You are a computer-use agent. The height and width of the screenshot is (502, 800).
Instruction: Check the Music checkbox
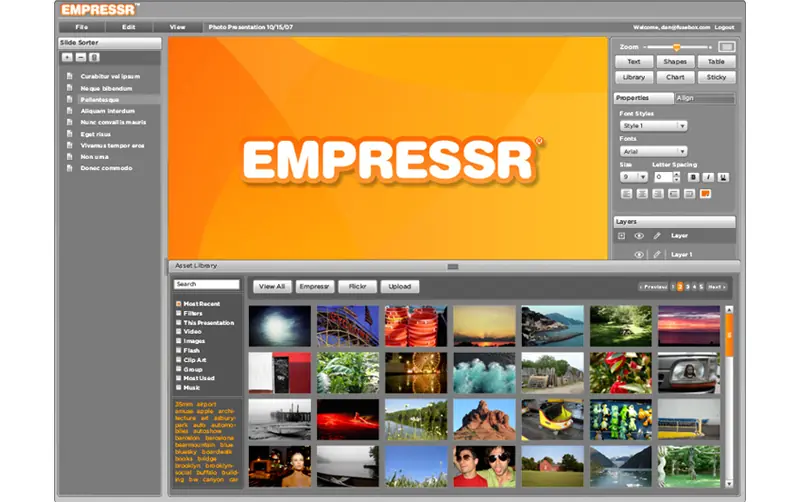[x=179, y=388]
